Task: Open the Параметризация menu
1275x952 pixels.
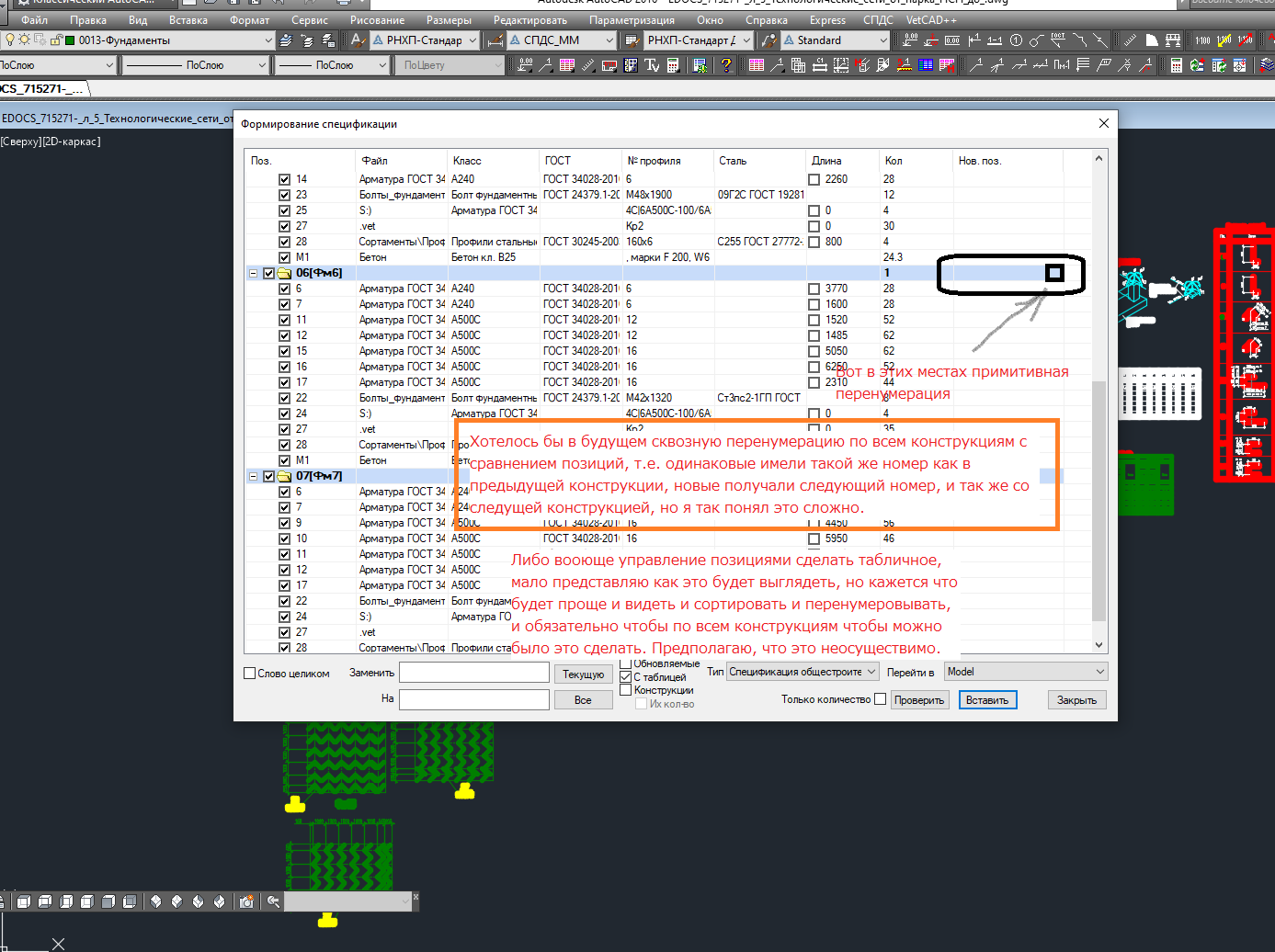Action: (632, 19)
